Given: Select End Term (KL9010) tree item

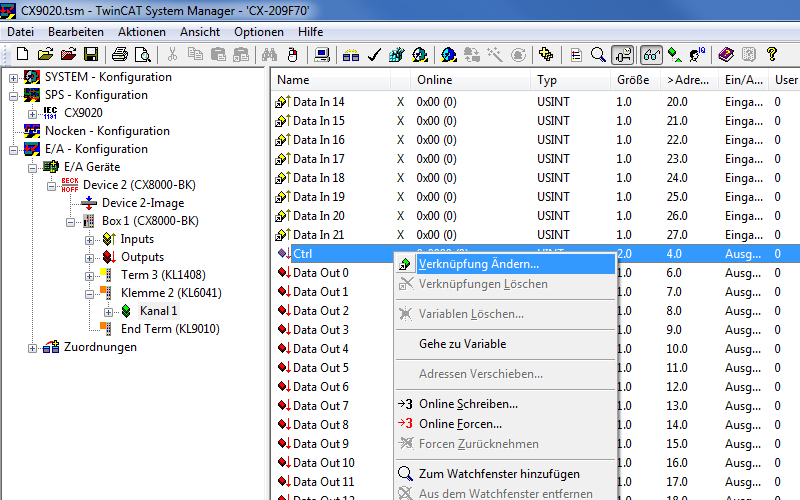Looking at the screenshot, I should (x=170, y=329).
